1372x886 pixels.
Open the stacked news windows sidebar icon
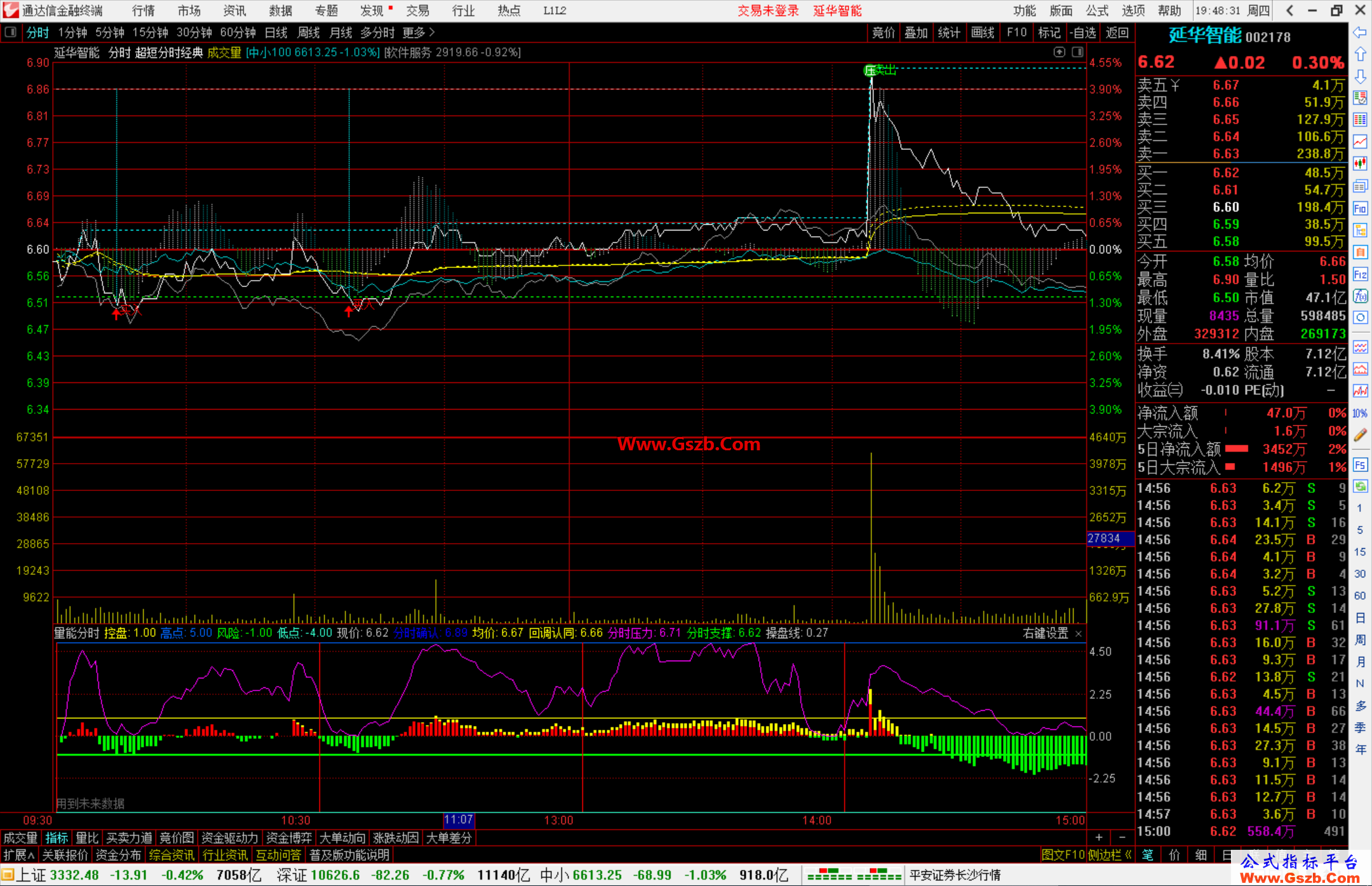[x=1360, y=186]
